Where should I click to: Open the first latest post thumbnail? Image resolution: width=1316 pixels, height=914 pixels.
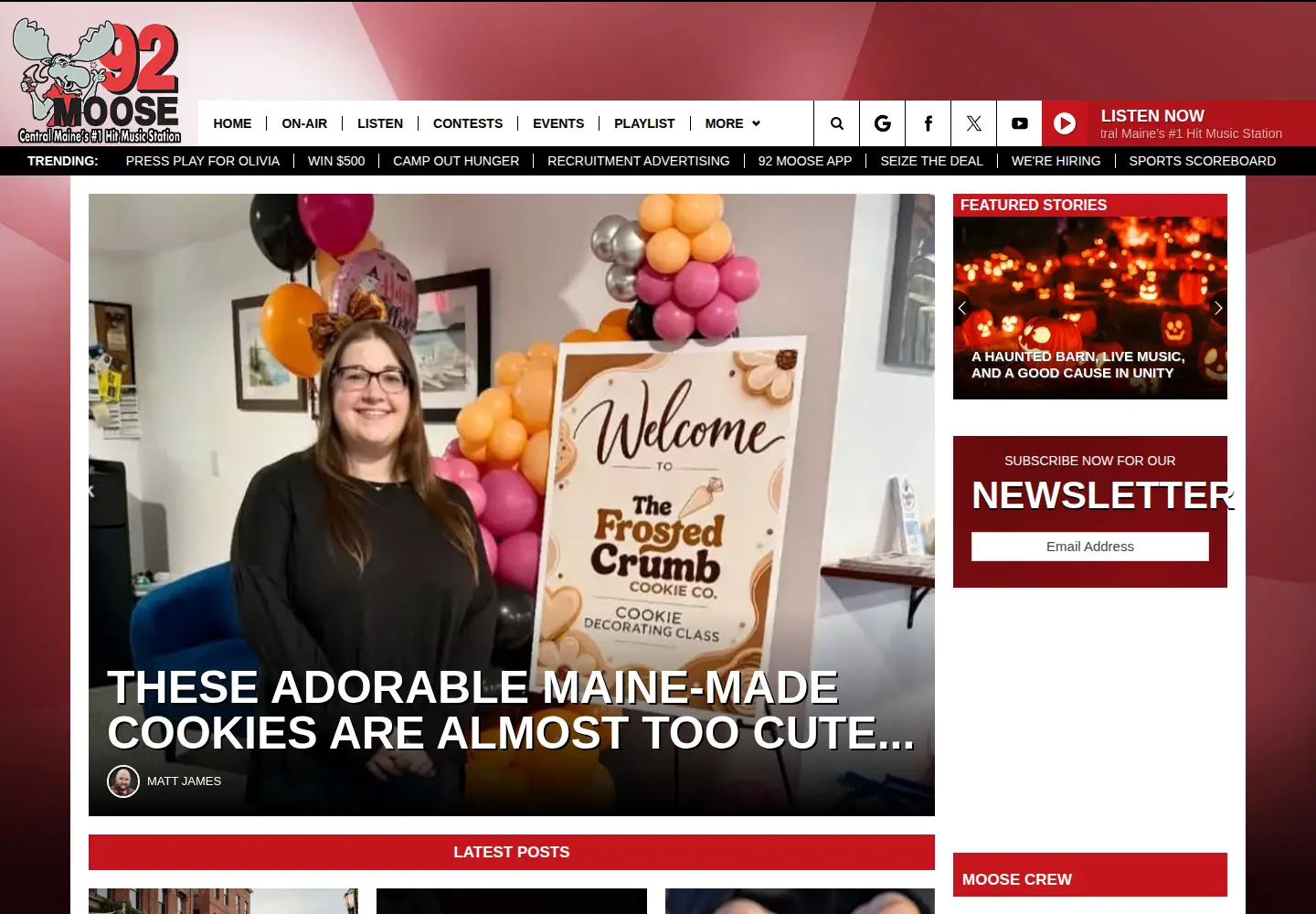(x=223, y=901)
